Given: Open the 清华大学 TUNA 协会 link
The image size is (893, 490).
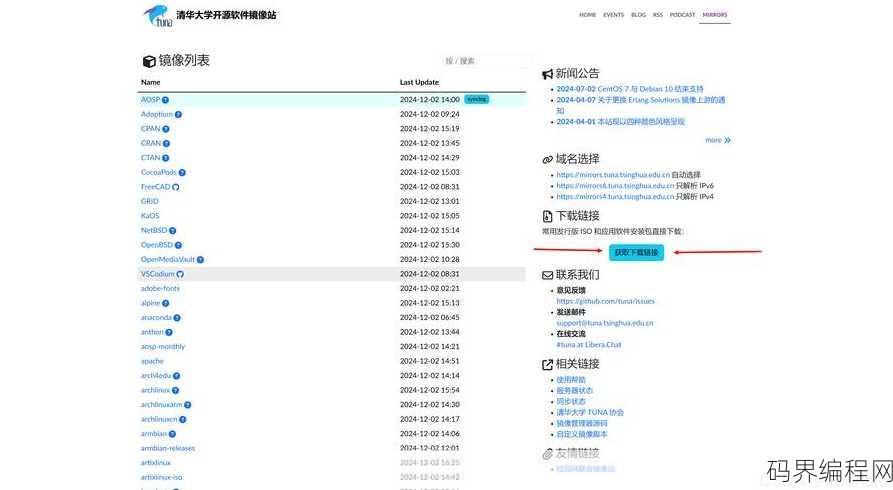Looking at the screenshot, I should (x=590, y=412).
